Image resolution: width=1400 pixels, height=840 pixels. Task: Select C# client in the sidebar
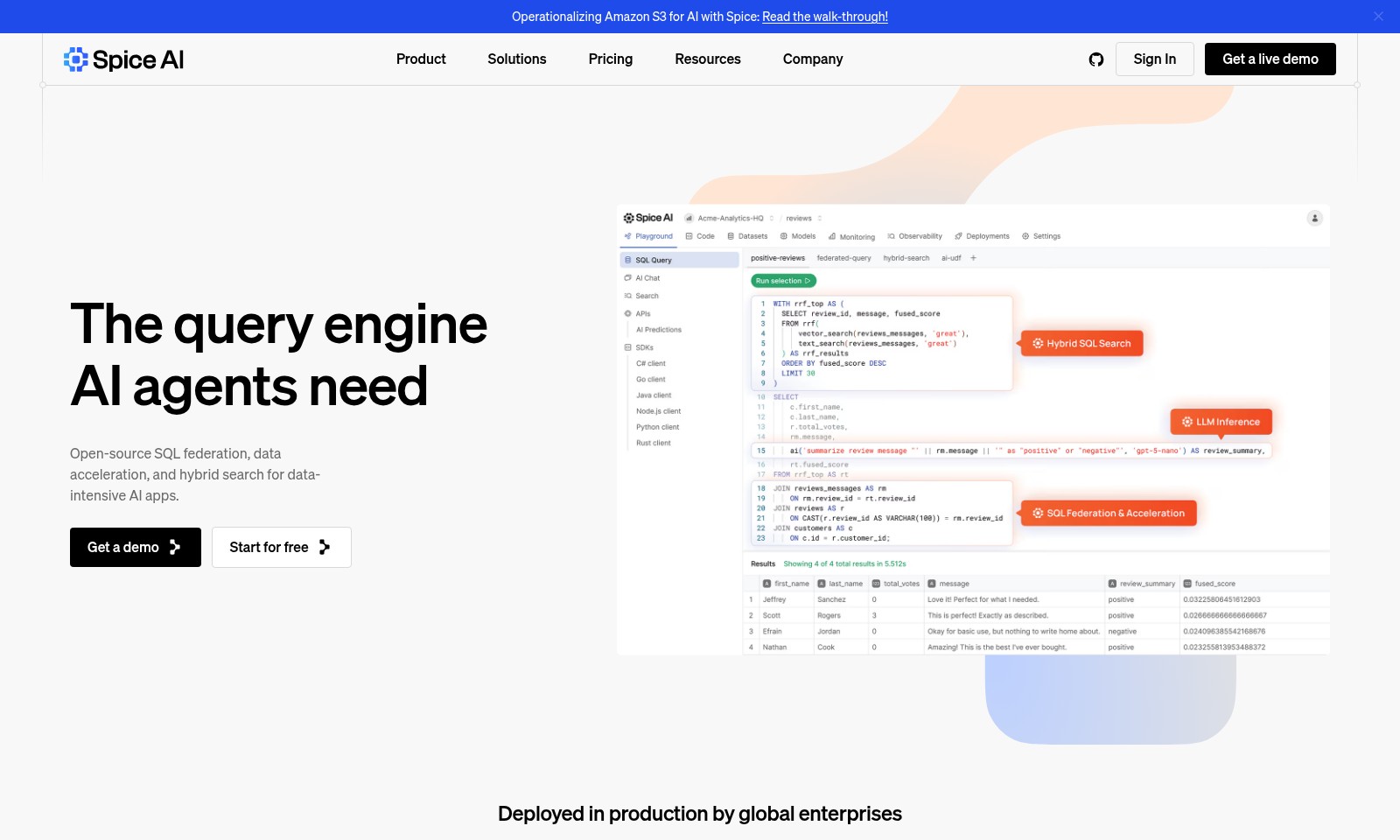[651, 363]
